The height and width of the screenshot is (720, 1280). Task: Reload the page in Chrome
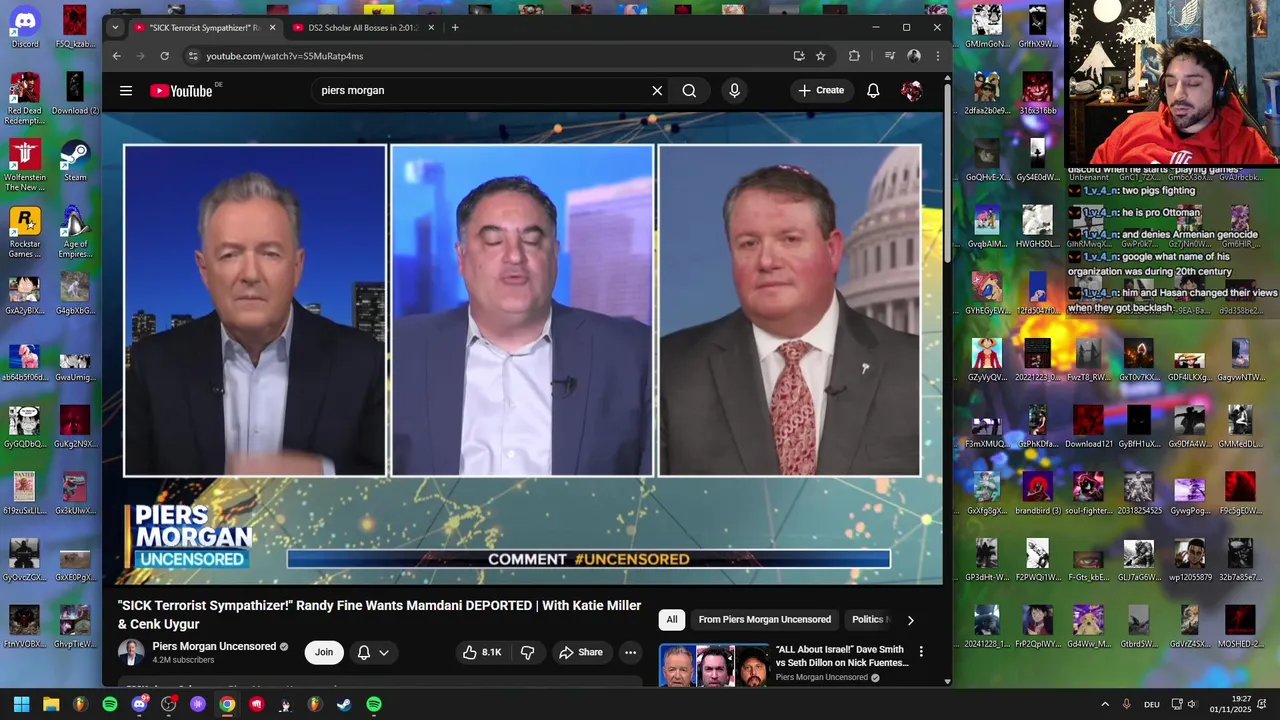click(x=165, y=56)
